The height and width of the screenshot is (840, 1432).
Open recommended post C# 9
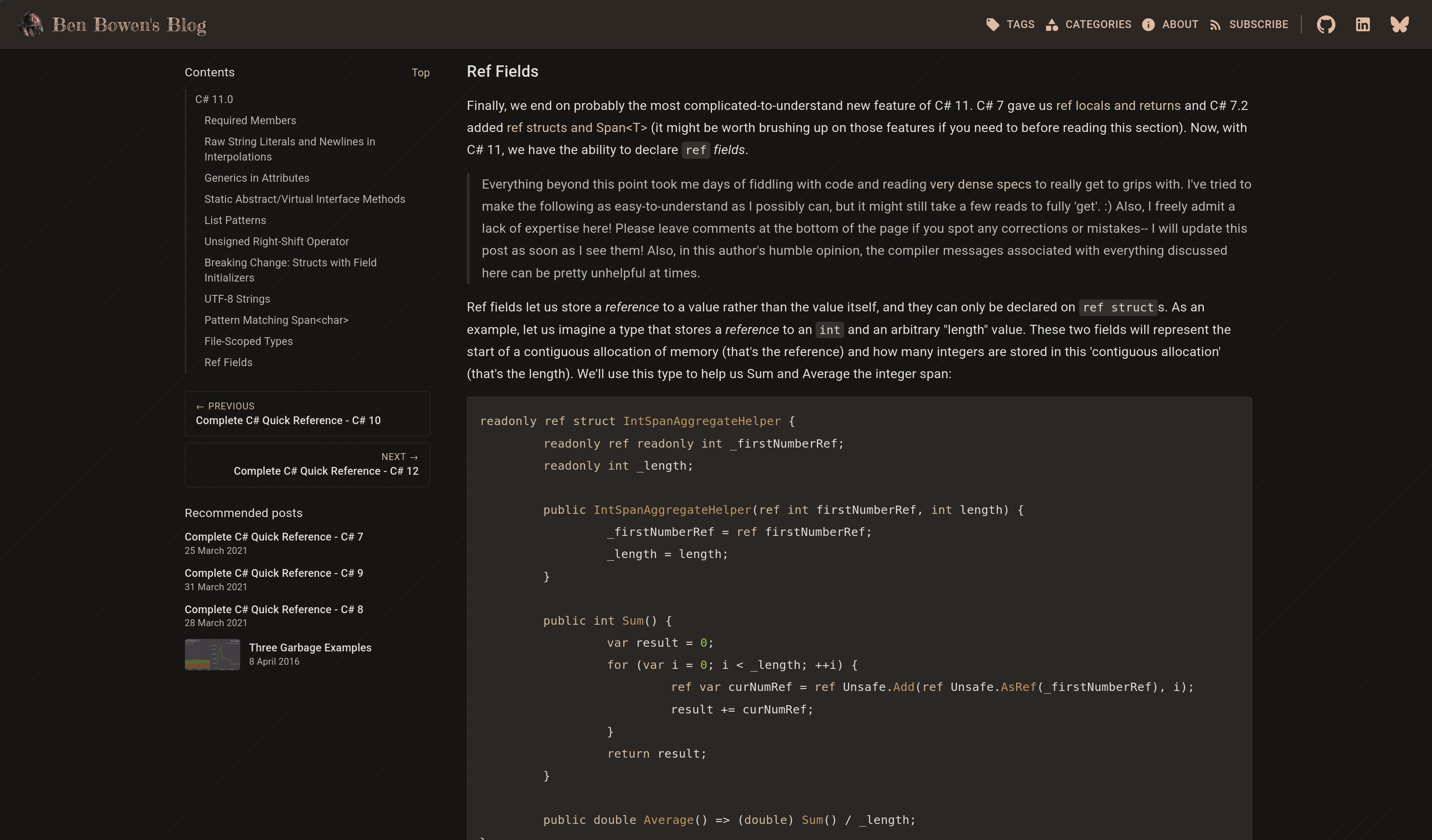click(274, 573)
